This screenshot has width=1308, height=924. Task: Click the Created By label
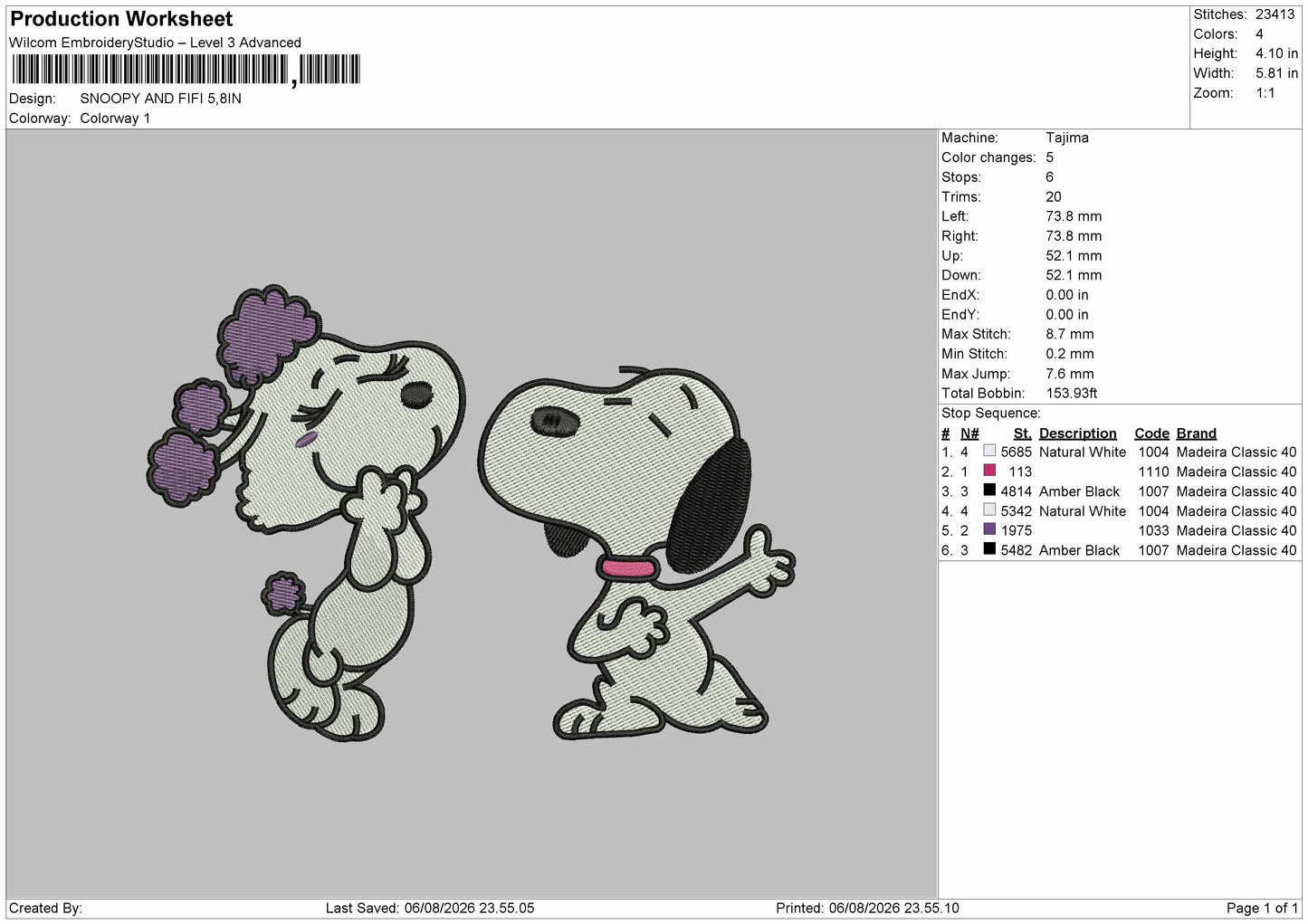tap(45, 909)
